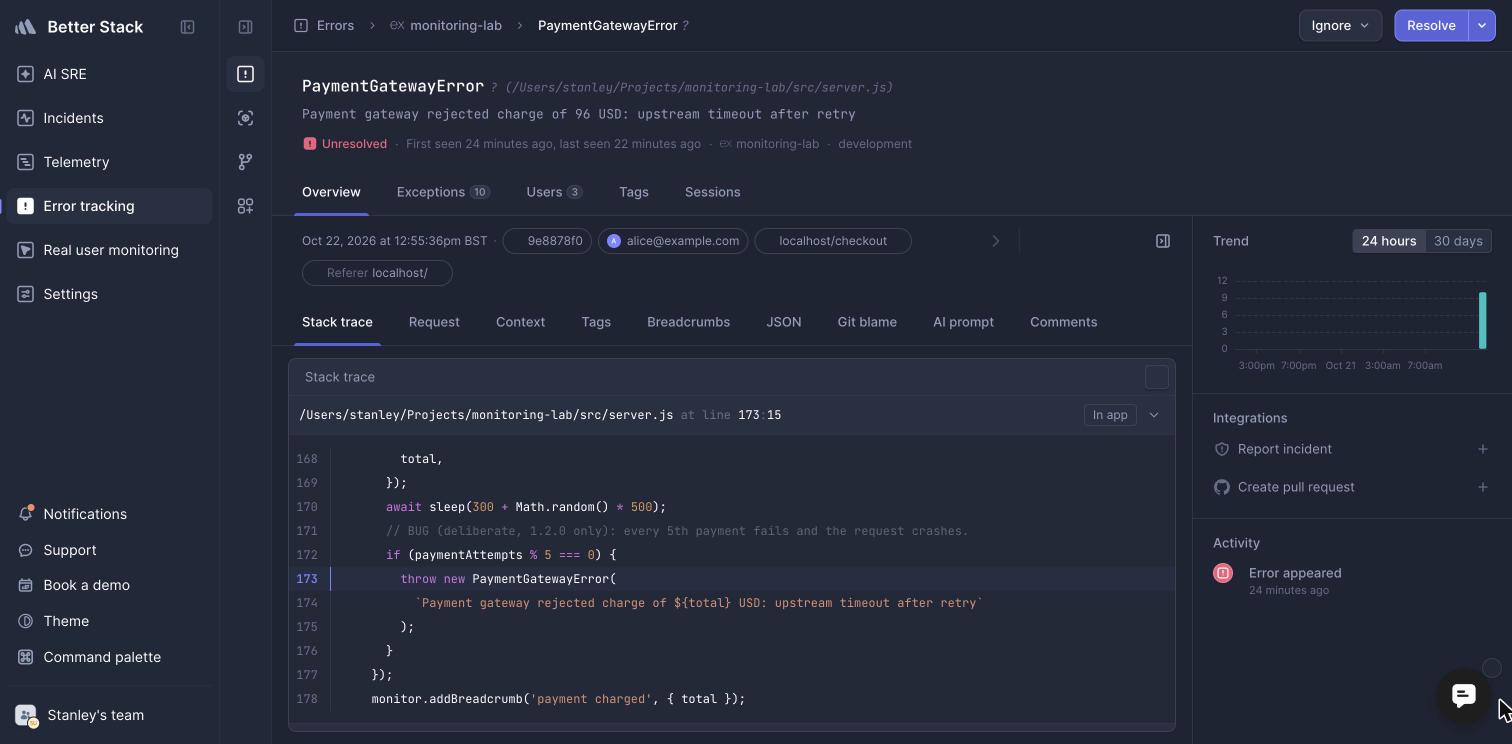Switch Trend to 24 hours
This screenshot has width=1512, height=744.
point(1389,241)
